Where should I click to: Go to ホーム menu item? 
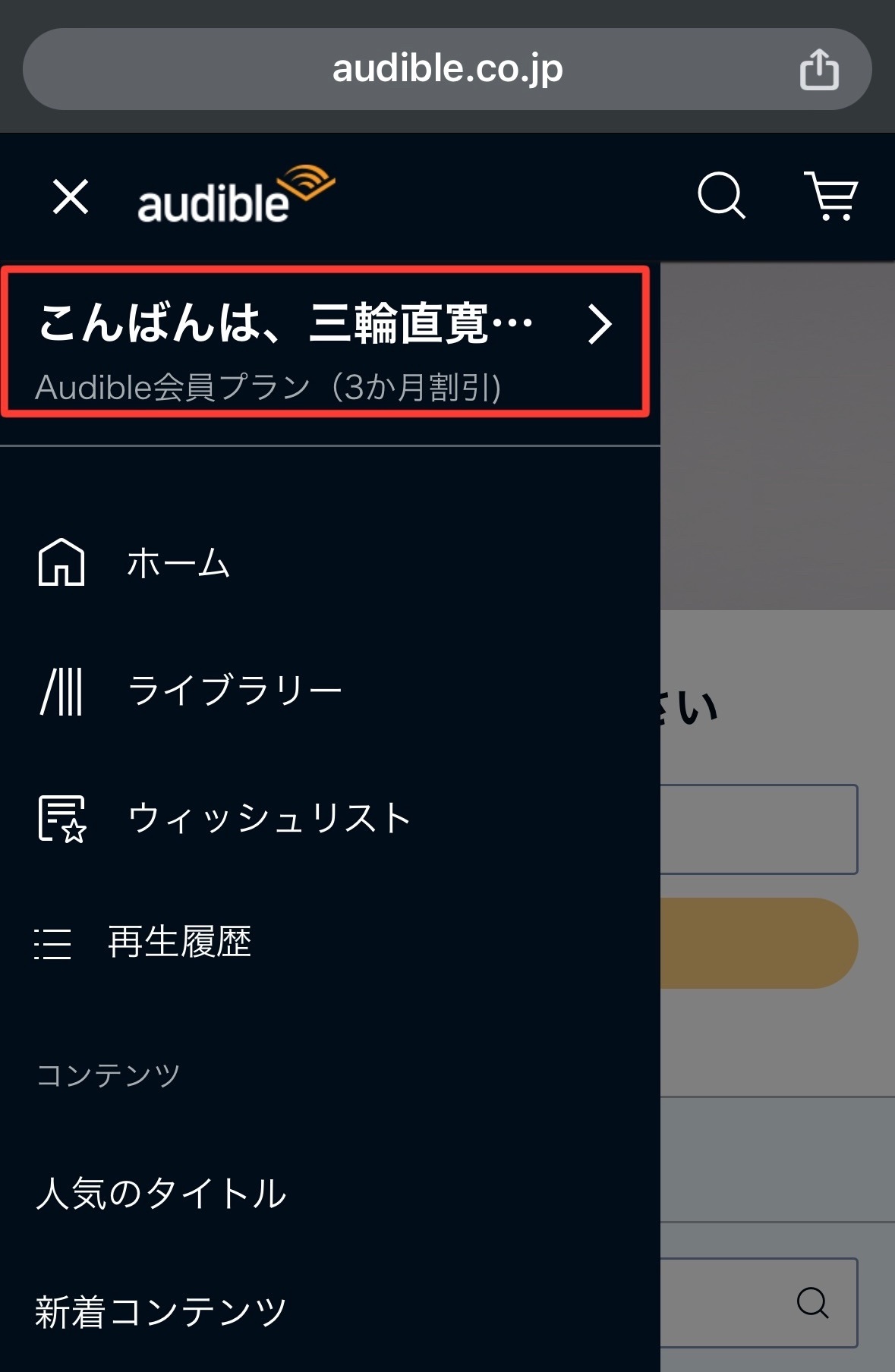[178, 563]
